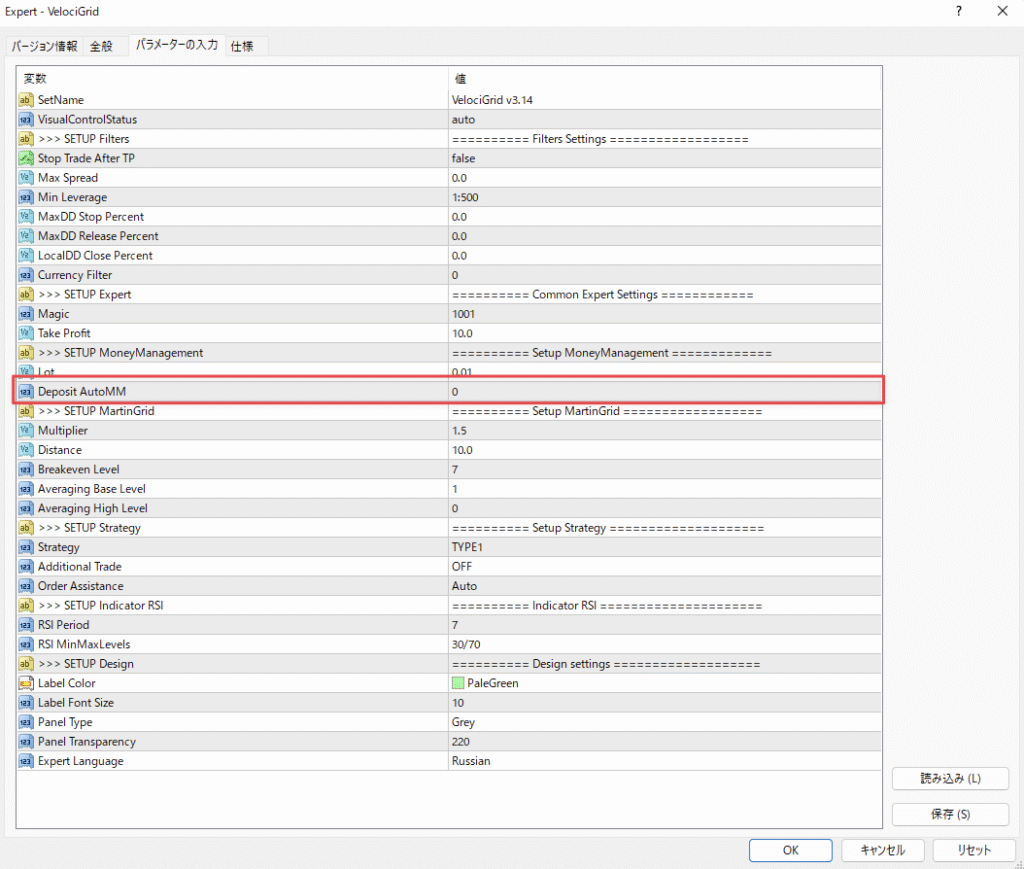Switch to the 全般 tab
This screenshot has width=1024, height=869.
101,46
